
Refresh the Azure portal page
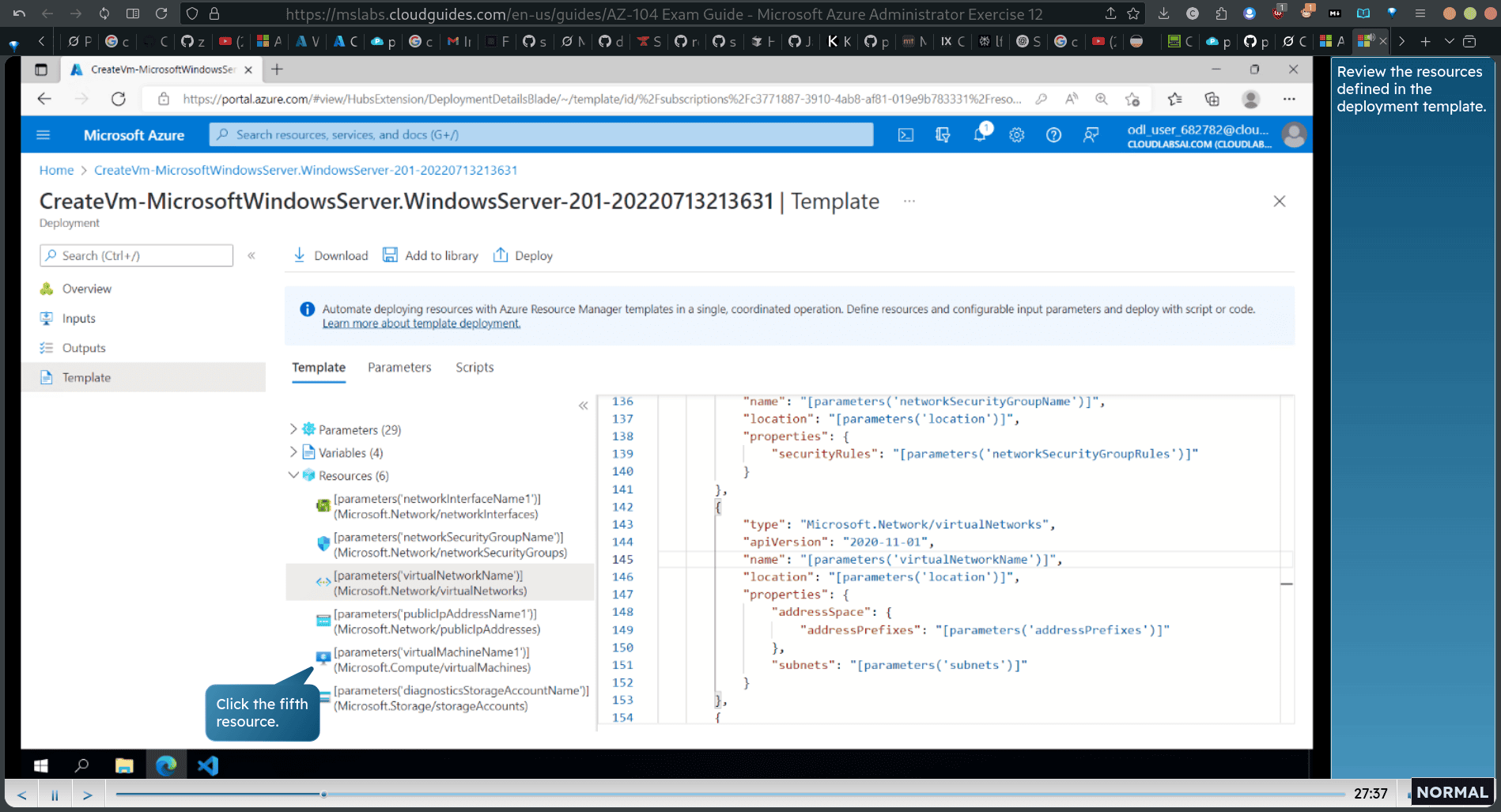[119, 99]
